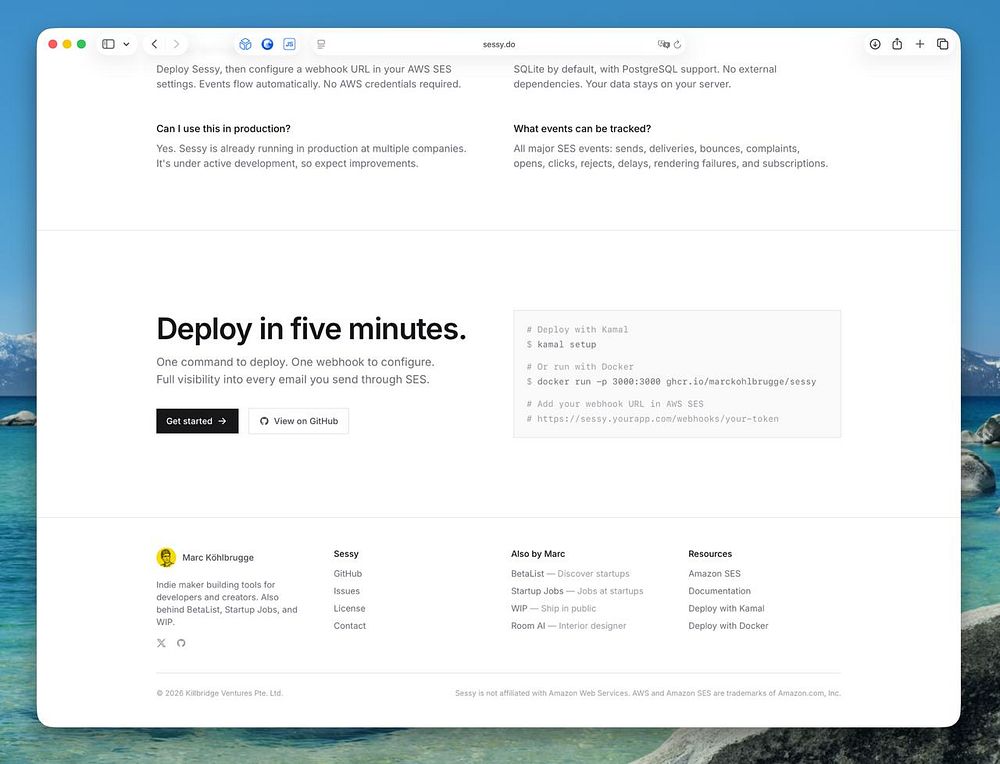Open Issues link in footer
Screen dimensions: 1000x764
pos(346,591)
